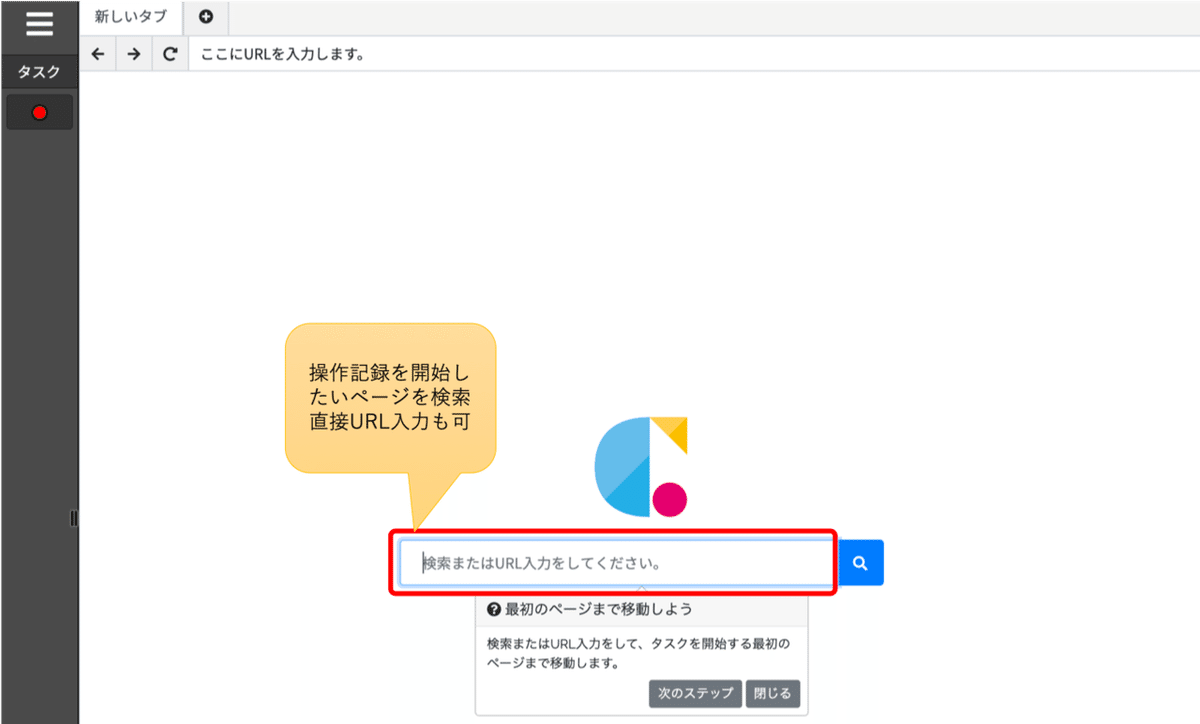The width and height of the screenshot is (1200, 724).
Task: Navigate back using the back arrow
Action: point(97,53)
